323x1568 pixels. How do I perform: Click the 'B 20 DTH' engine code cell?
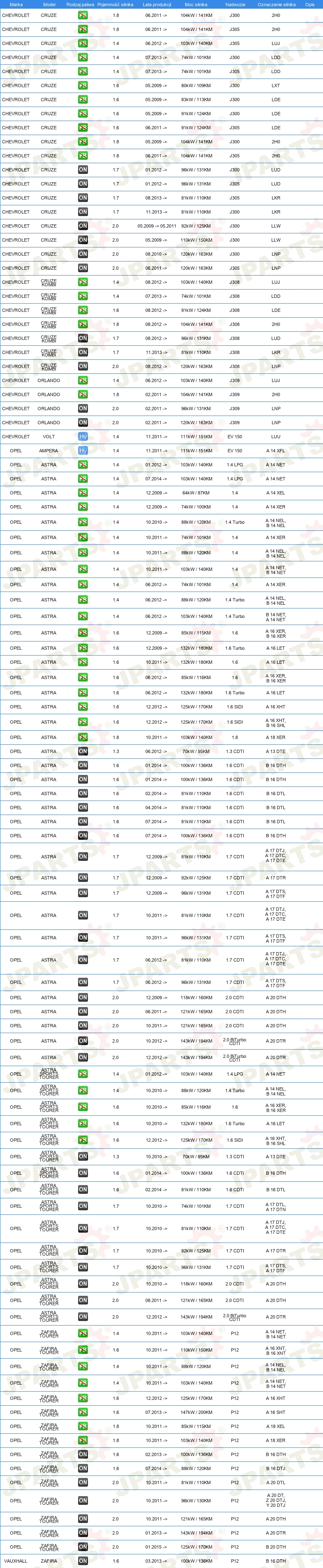[x=275, y=1547]
